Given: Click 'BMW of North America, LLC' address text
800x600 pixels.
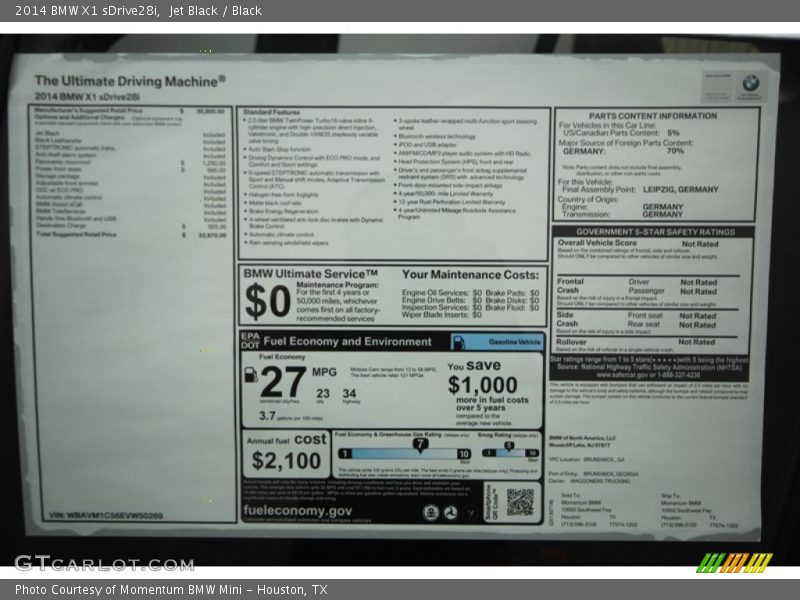Looking at the screenshot, I should (582, 438).
